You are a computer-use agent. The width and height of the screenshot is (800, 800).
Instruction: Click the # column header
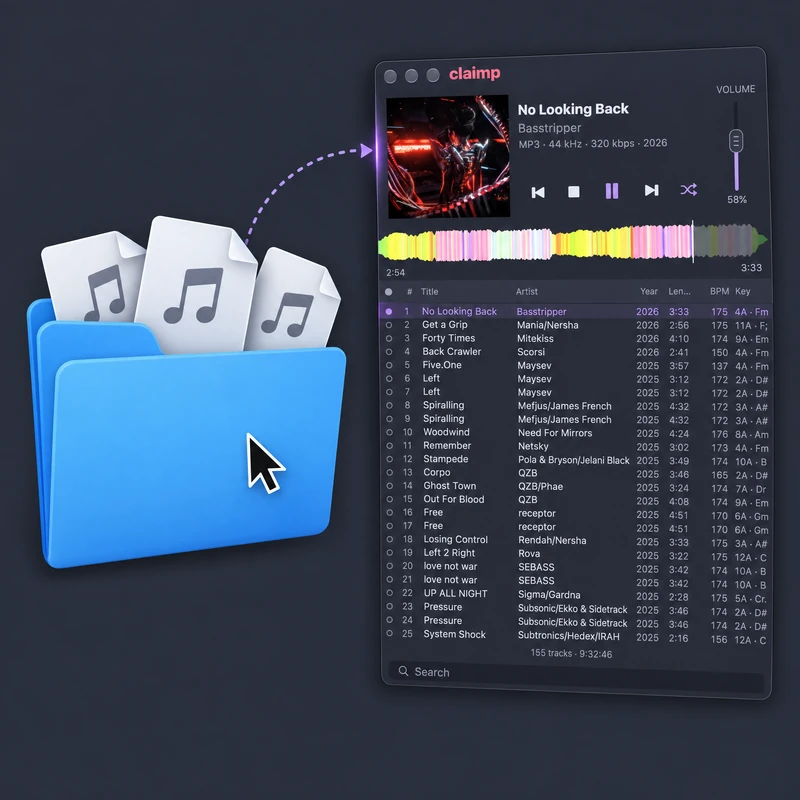point(409,292)
